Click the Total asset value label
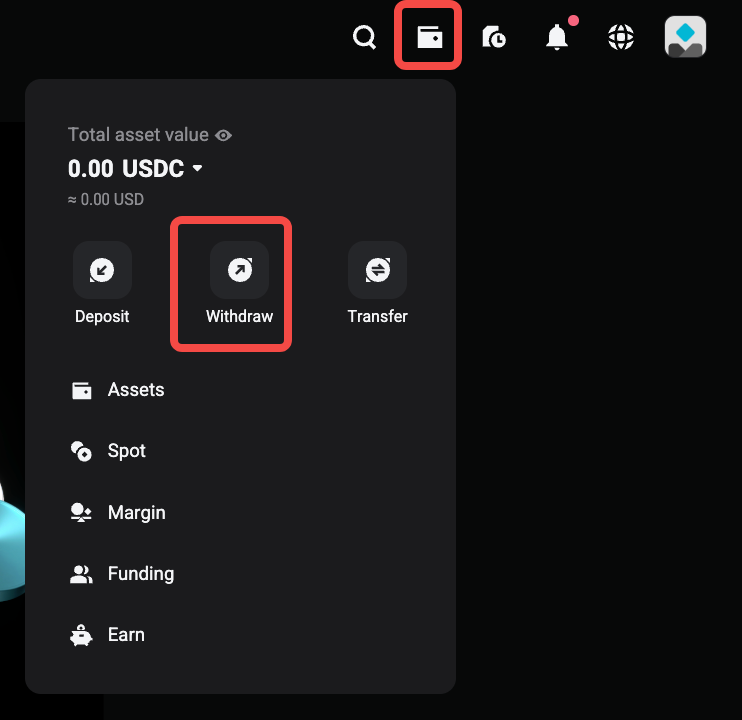Screen dimensions: 742x720 (x=138, y=135)
